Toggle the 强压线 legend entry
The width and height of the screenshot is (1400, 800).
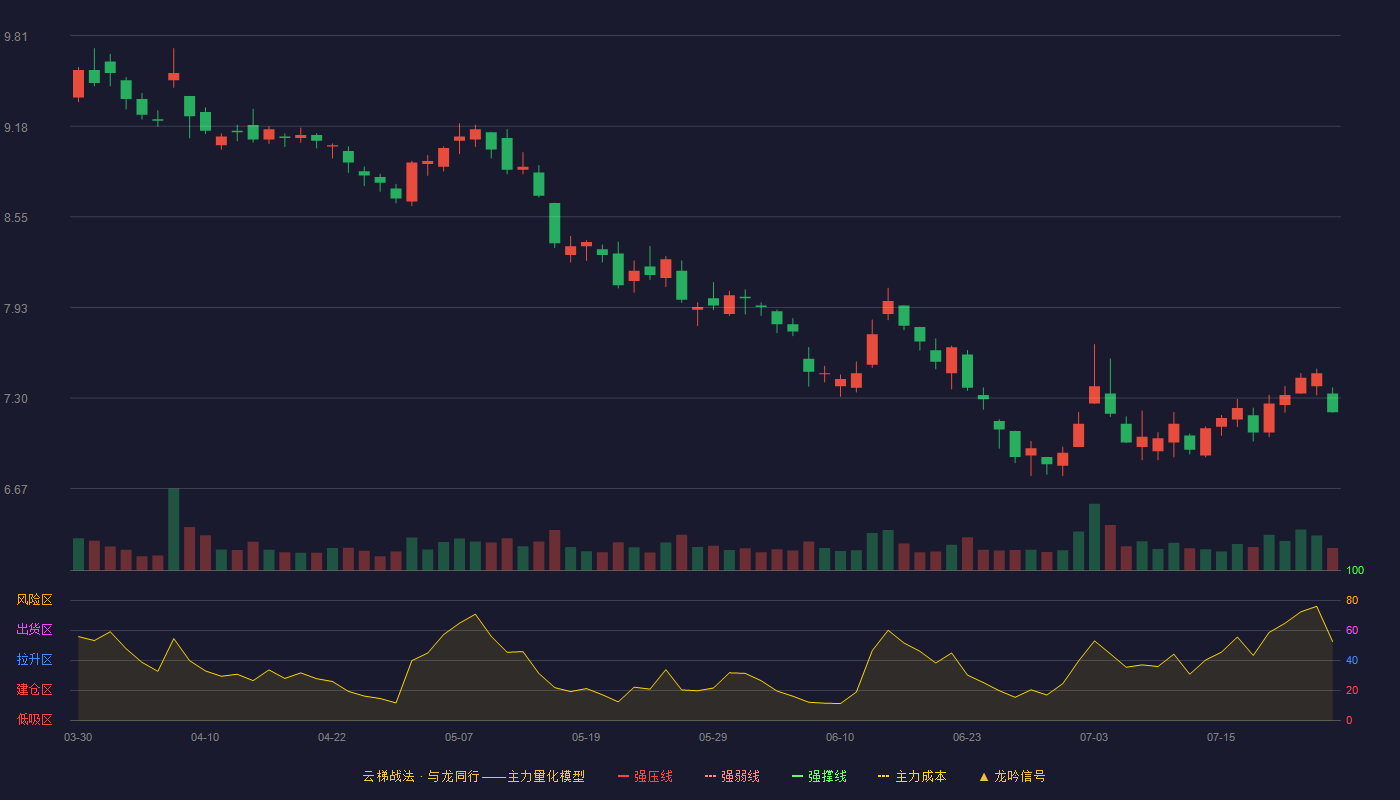click(x=645, y=776)
